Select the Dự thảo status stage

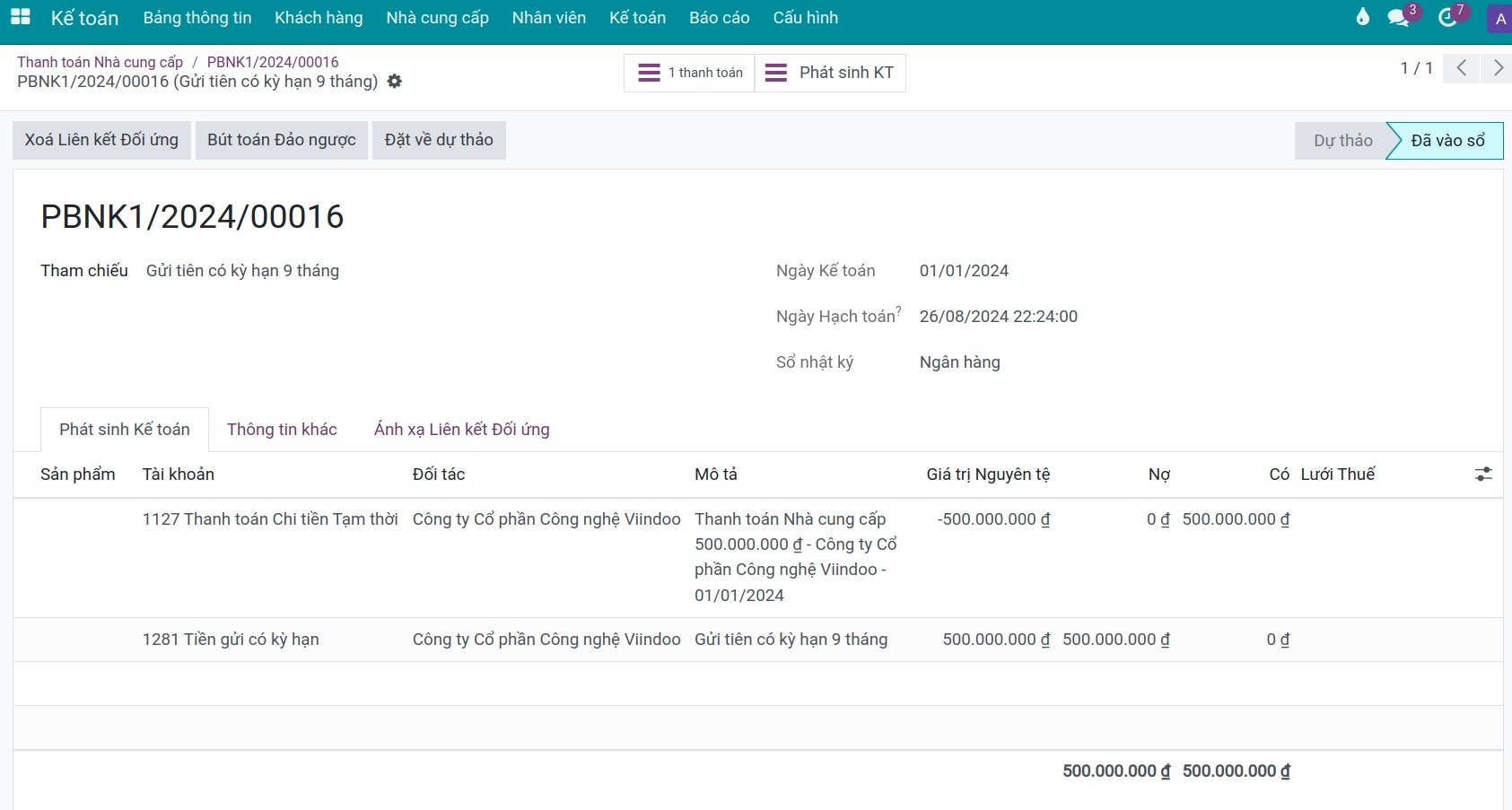click(x=1342, y=141)
